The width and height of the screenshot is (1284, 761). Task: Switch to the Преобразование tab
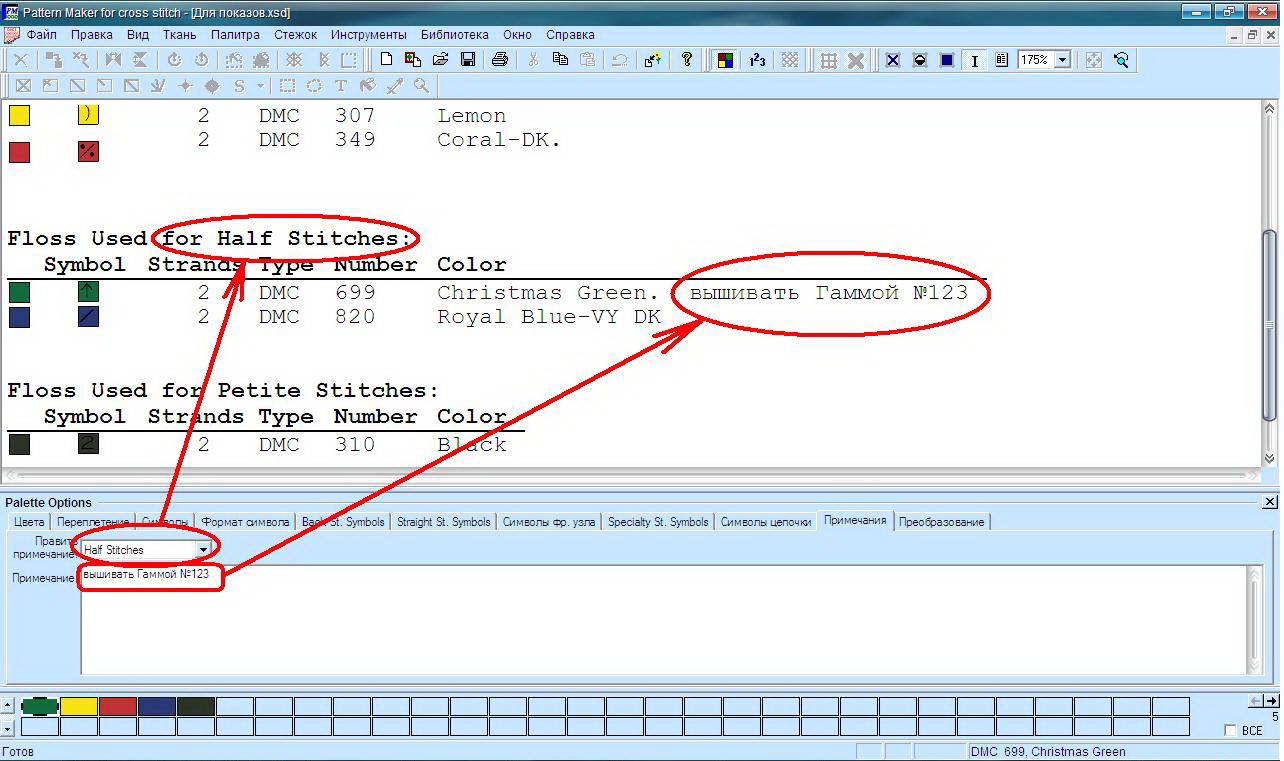(941, 522)
